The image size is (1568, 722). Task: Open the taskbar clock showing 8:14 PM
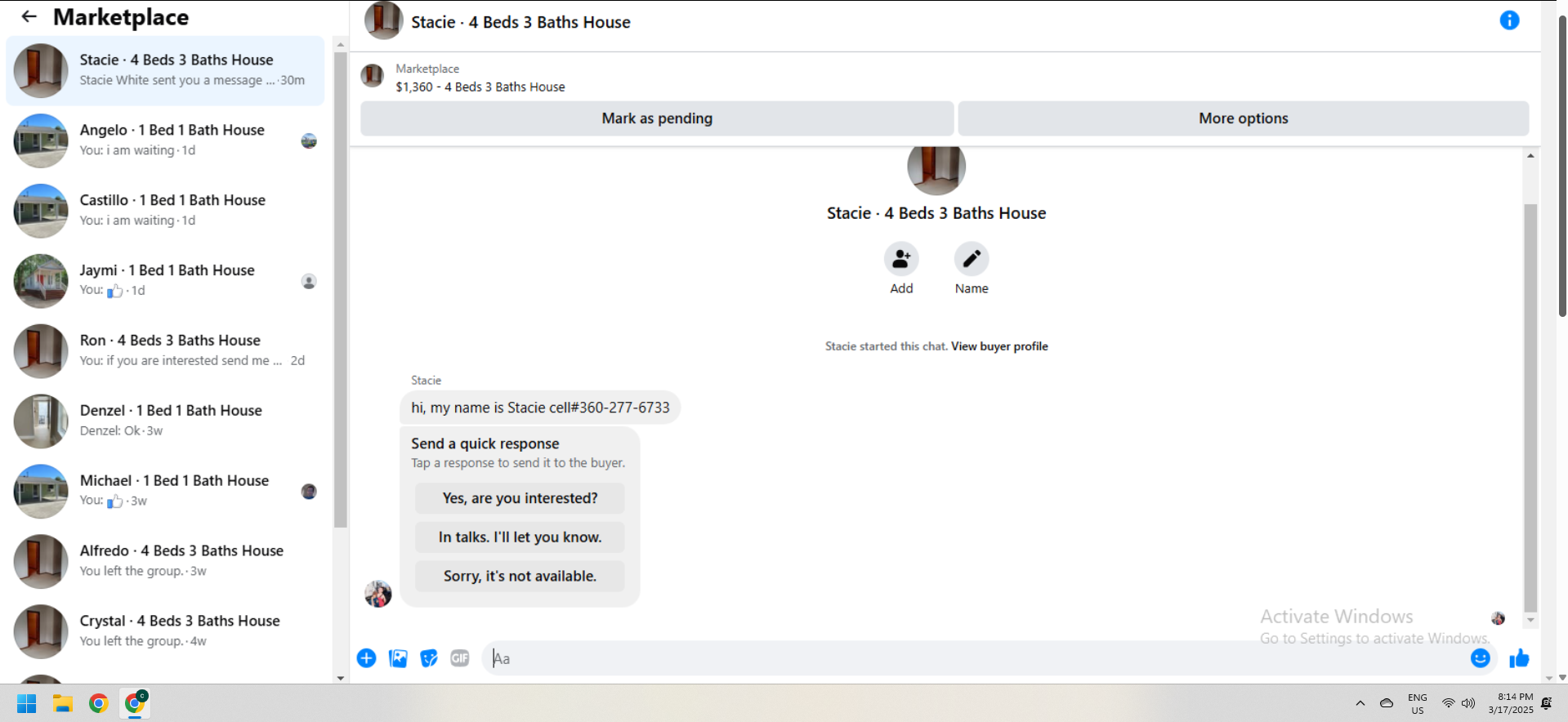pos(1511,703)
